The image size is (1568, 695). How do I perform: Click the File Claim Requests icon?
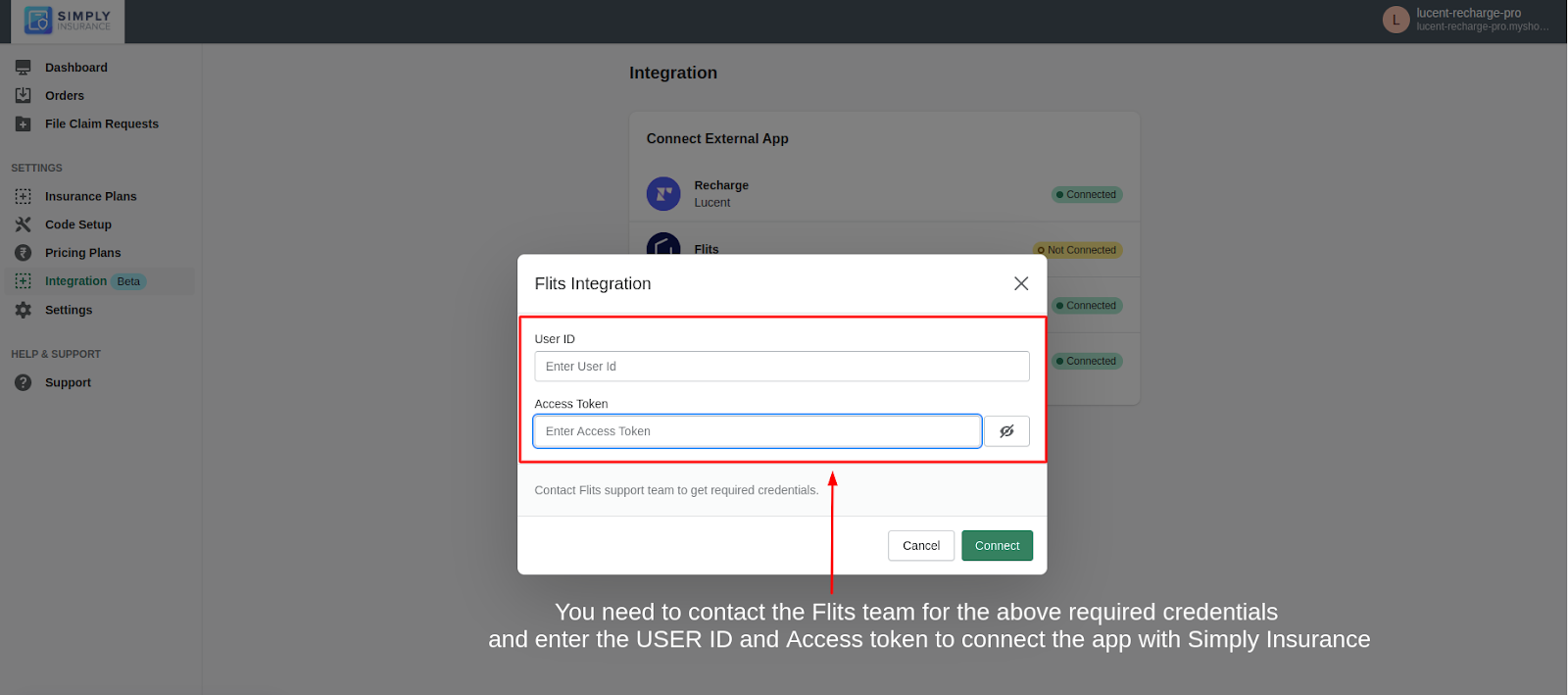pyautogui.click(x=24, y=124)
